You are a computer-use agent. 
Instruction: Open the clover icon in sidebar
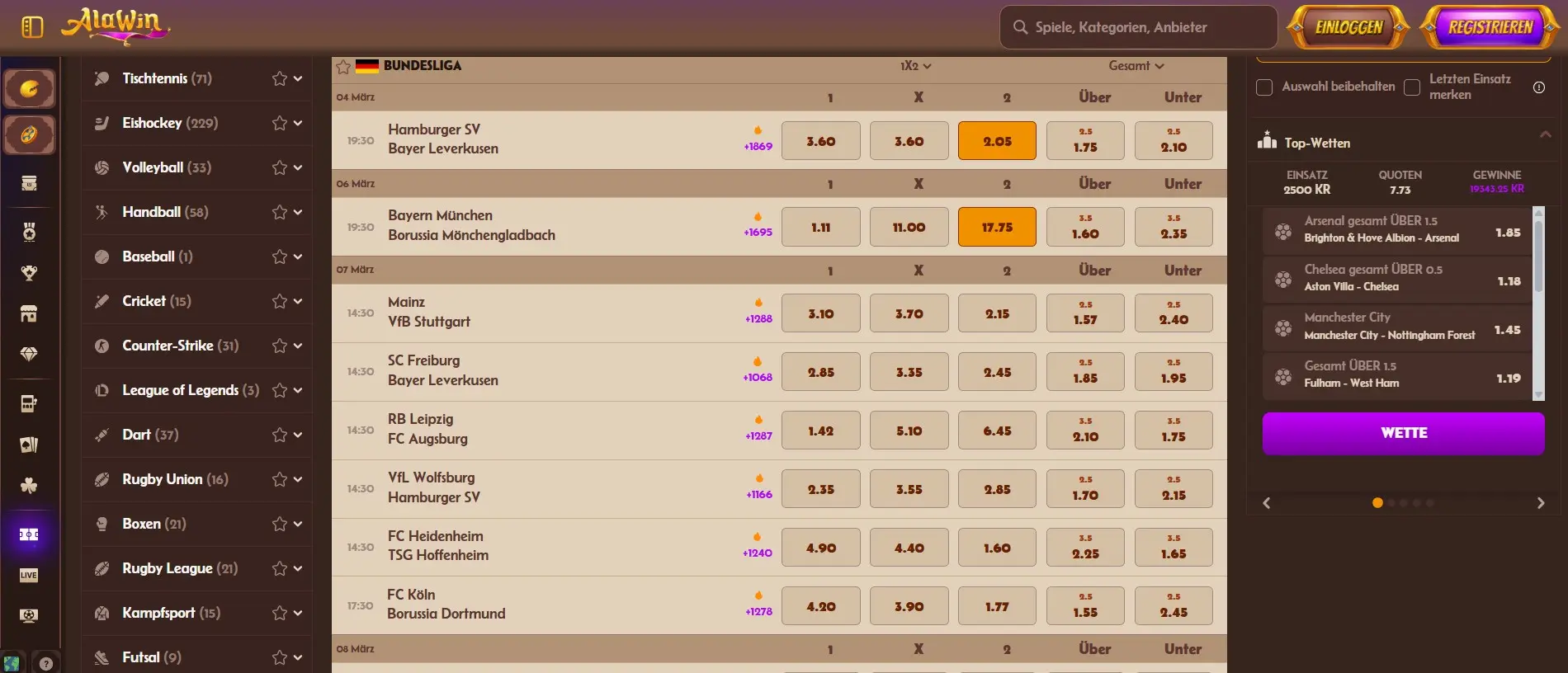[29, 485]
